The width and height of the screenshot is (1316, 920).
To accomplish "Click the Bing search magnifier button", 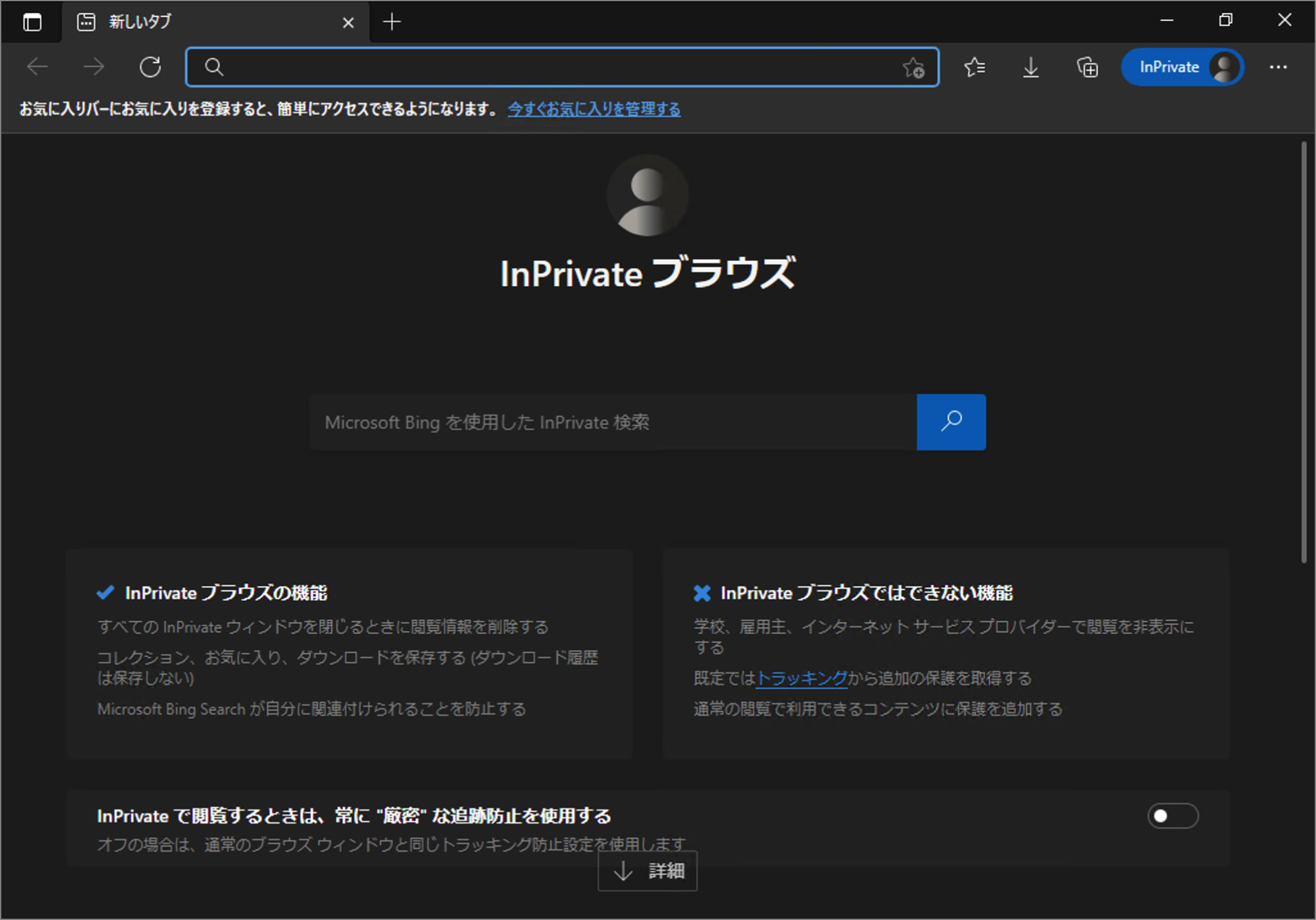I will click(x=950, y=422).
